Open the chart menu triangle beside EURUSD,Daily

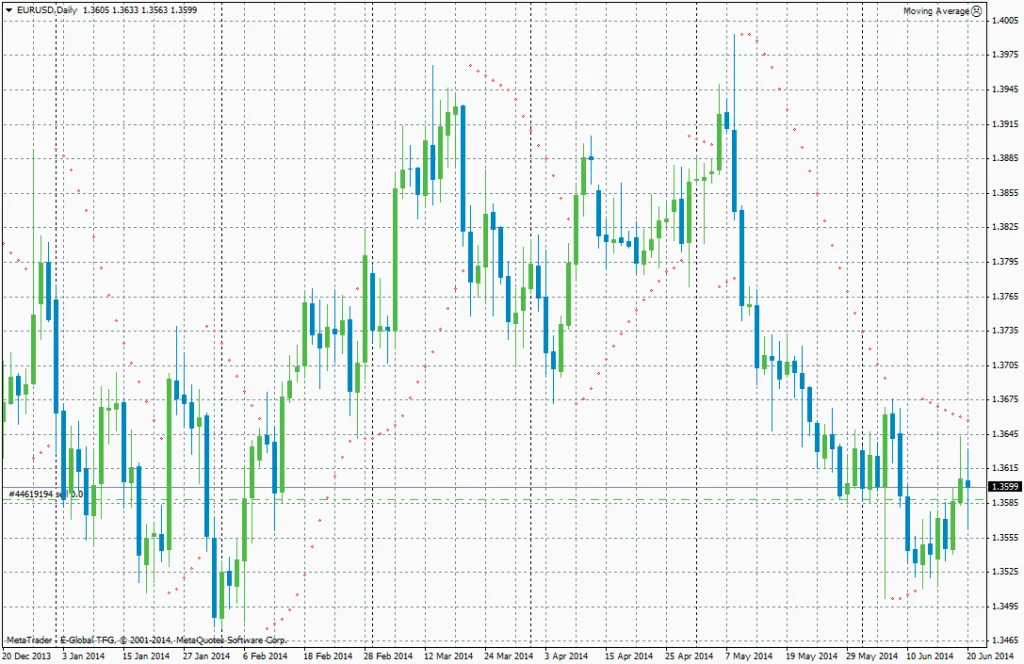tap(8, 10)
